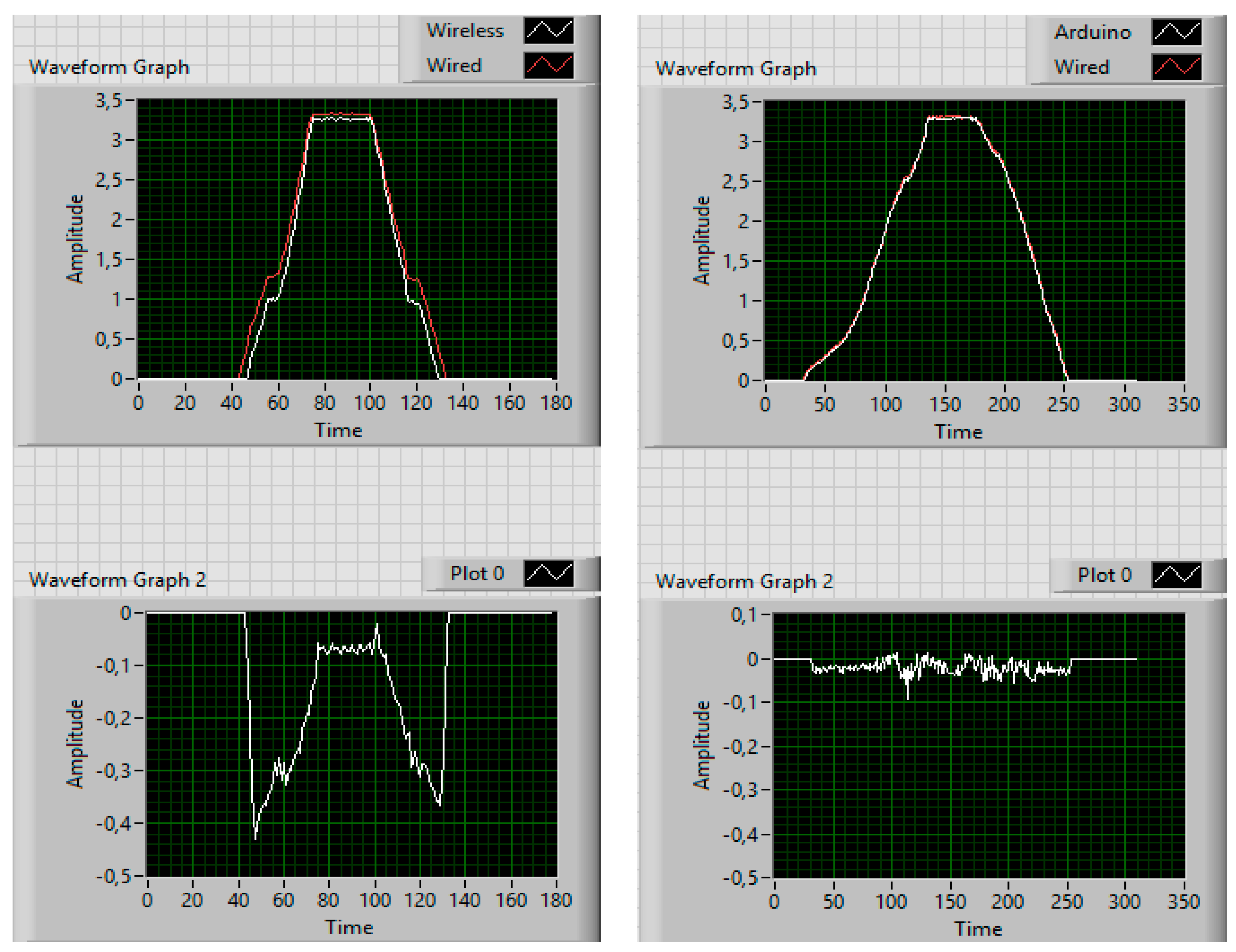Image resolution: width=1236 pixels, height=952 pixels.
Task: Click the 350 x-axis end value, top-right graph
Action: click(1183, 405)
